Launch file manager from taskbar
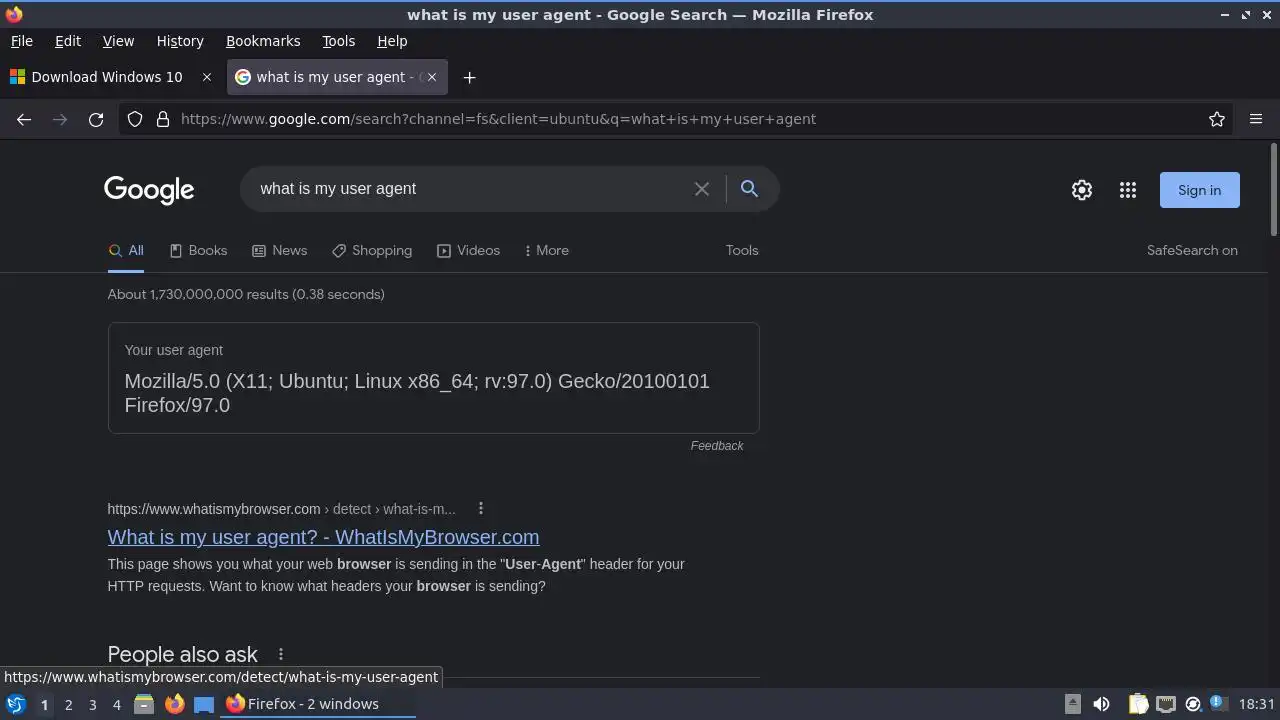Screen dimensions: 1280x720 click(x=144, y=704)
